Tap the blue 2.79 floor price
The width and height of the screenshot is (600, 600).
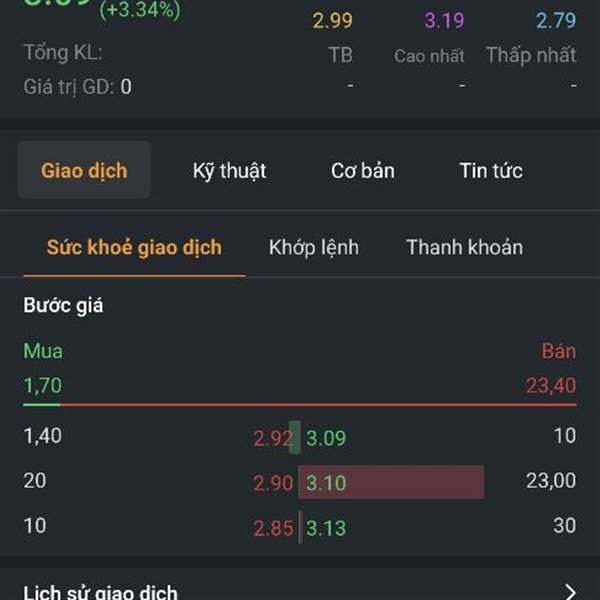[x=556, y=21]
